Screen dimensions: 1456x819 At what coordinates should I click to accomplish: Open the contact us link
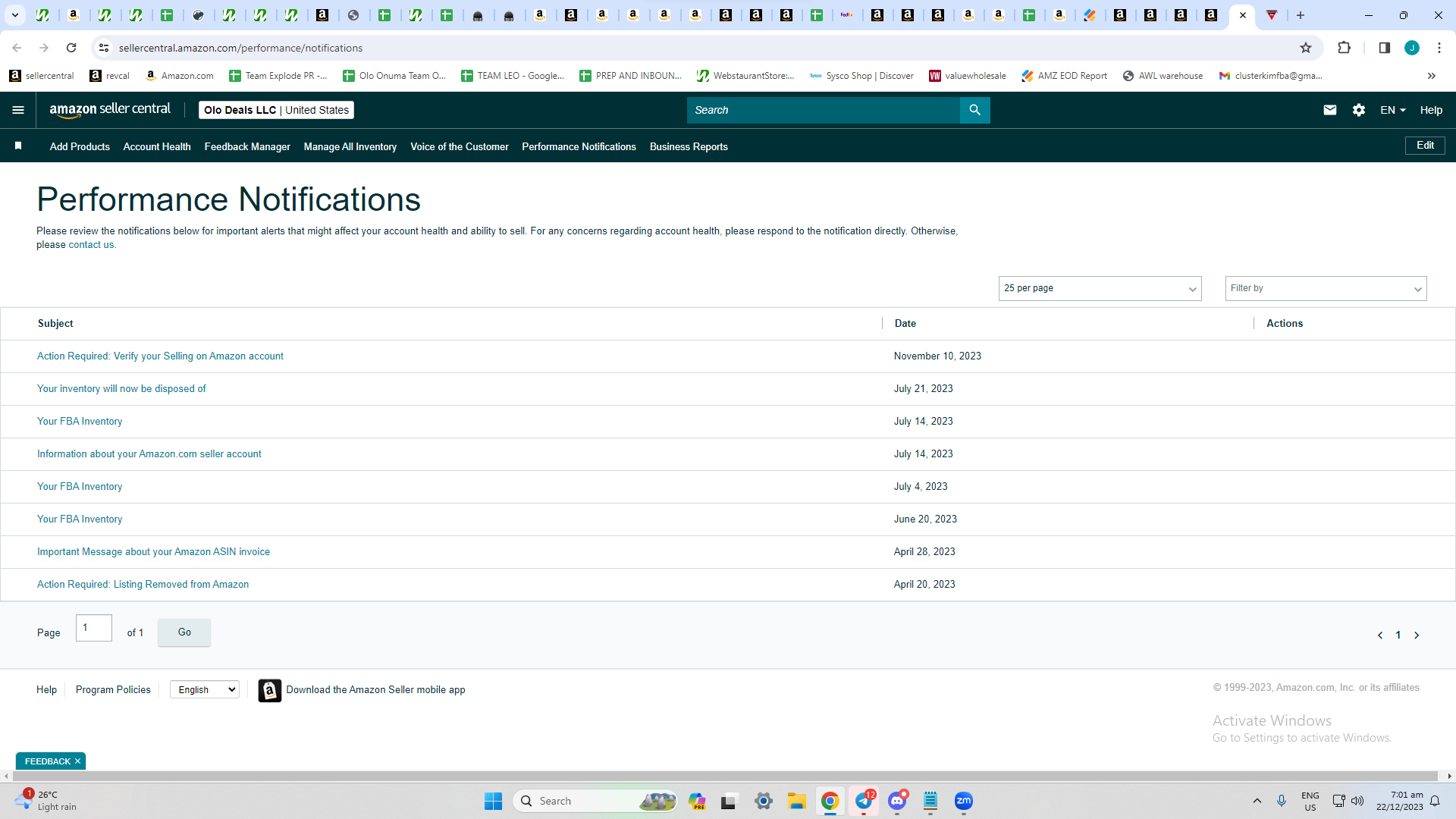tap(91, 245)
